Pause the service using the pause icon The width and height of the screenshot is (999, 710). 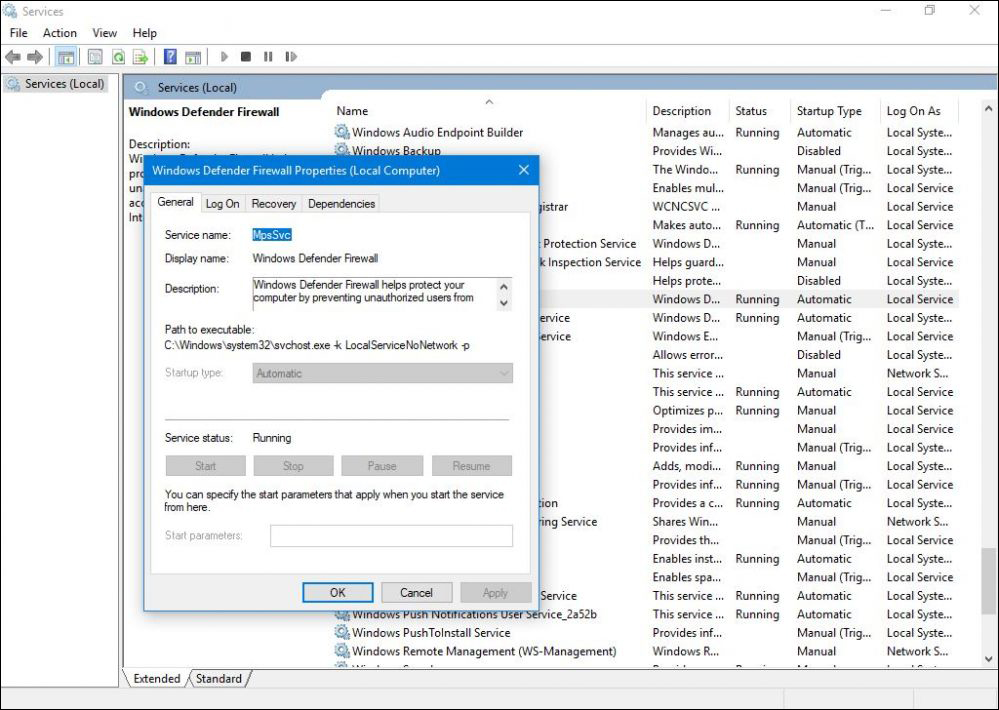[268, 56]
